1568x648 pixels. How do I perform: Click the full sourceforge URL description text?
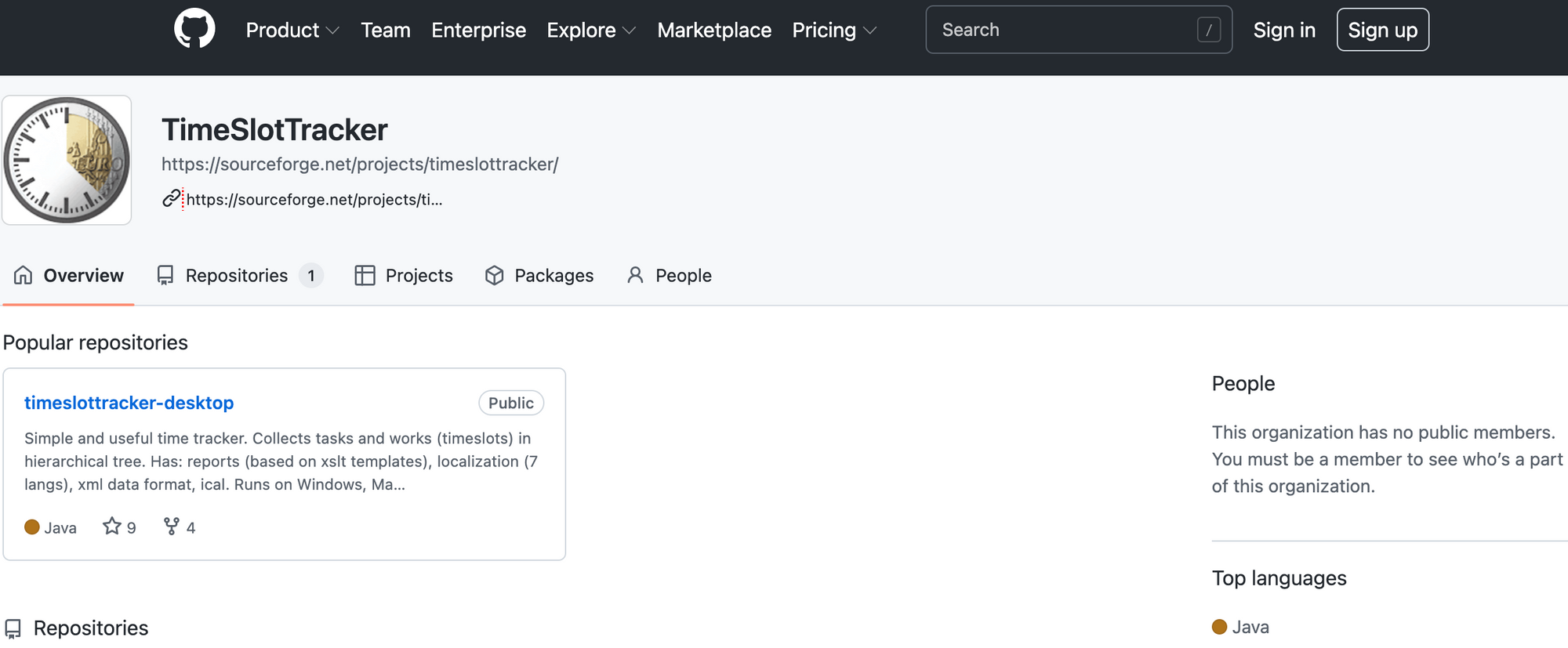[360, 165]
